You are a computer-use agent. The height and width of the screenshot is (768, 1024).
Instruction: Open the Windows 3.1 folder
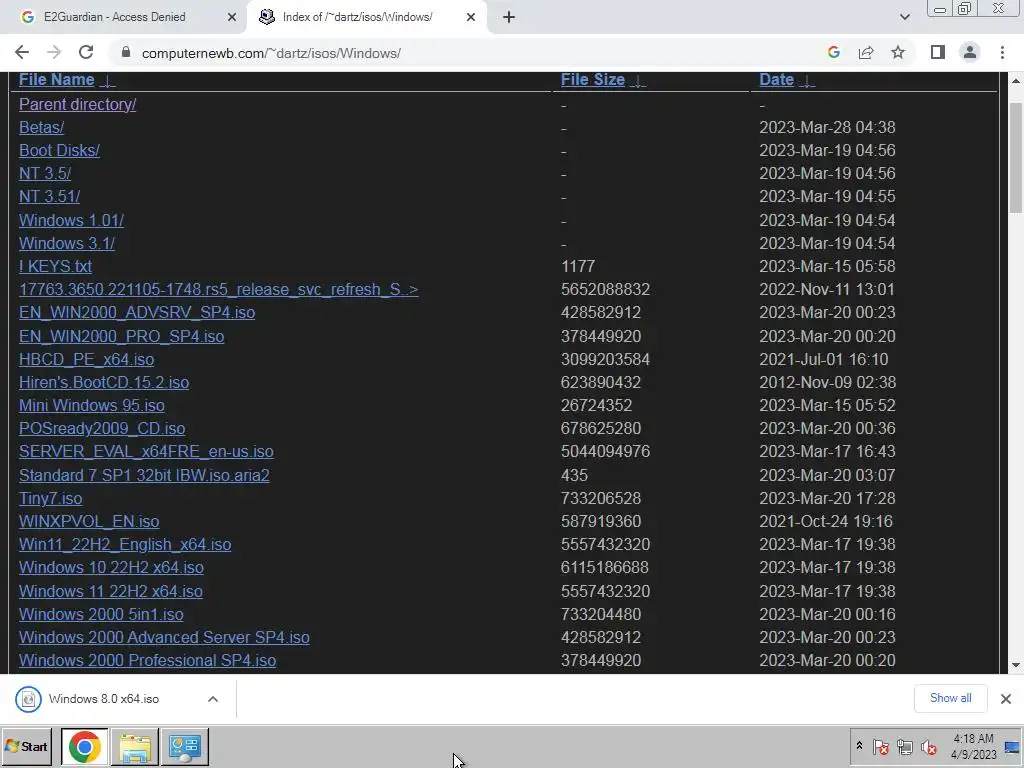[67, 243]
